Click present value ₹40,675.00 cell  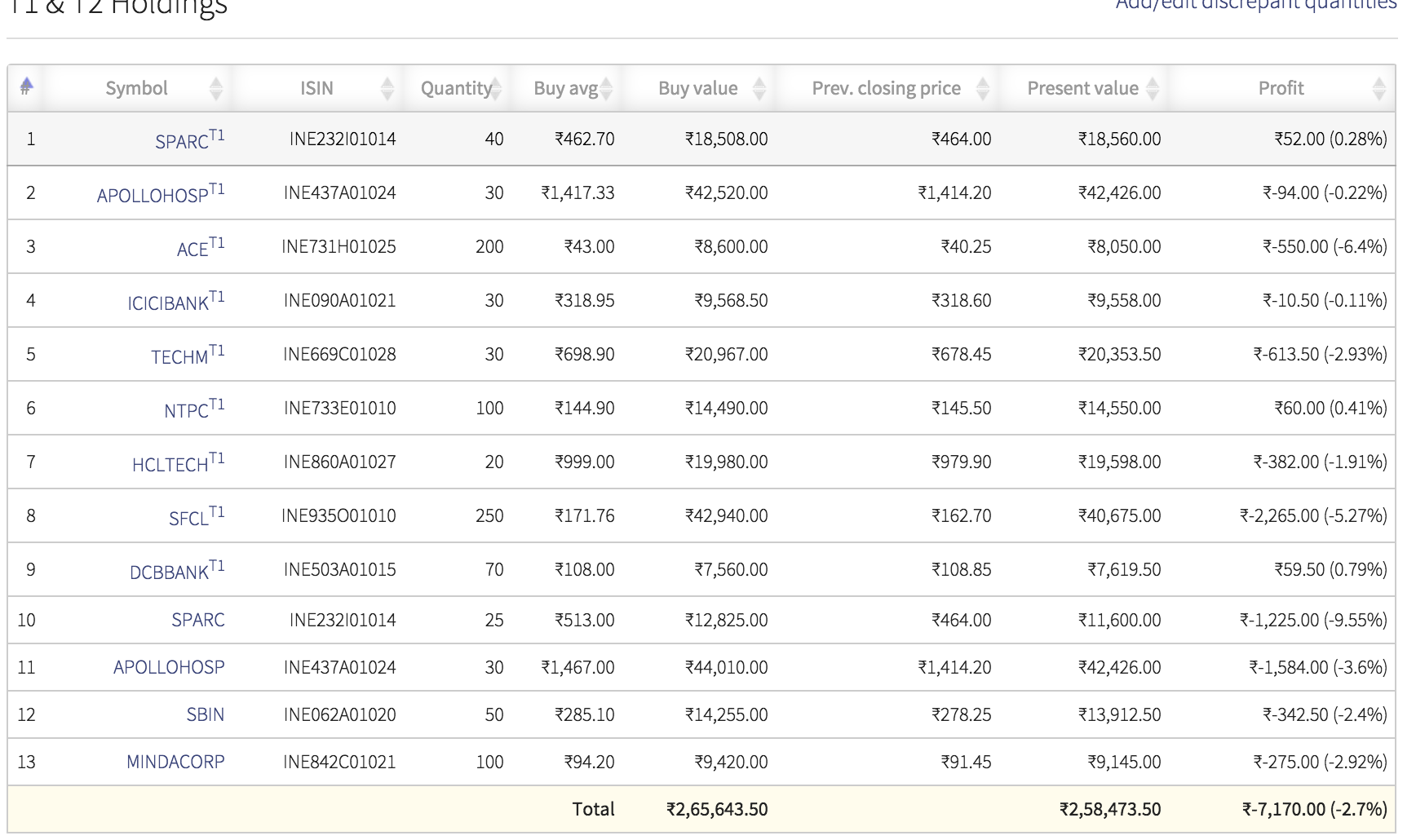click(x=1119, y=515)
